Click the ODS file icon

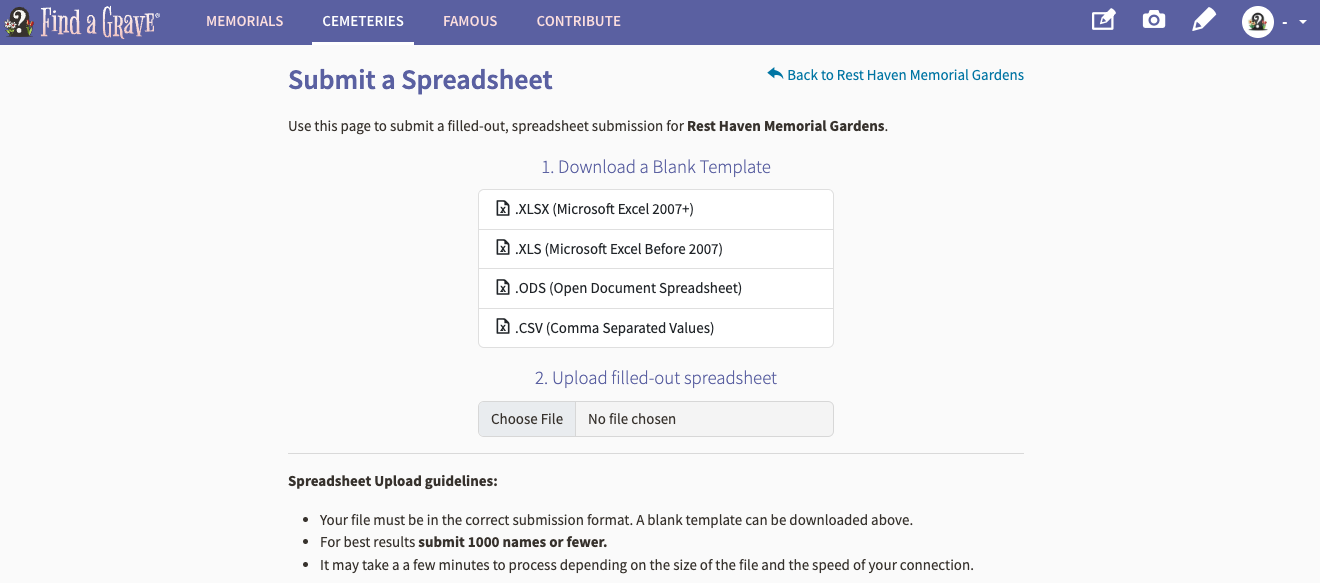coord(503,288)
